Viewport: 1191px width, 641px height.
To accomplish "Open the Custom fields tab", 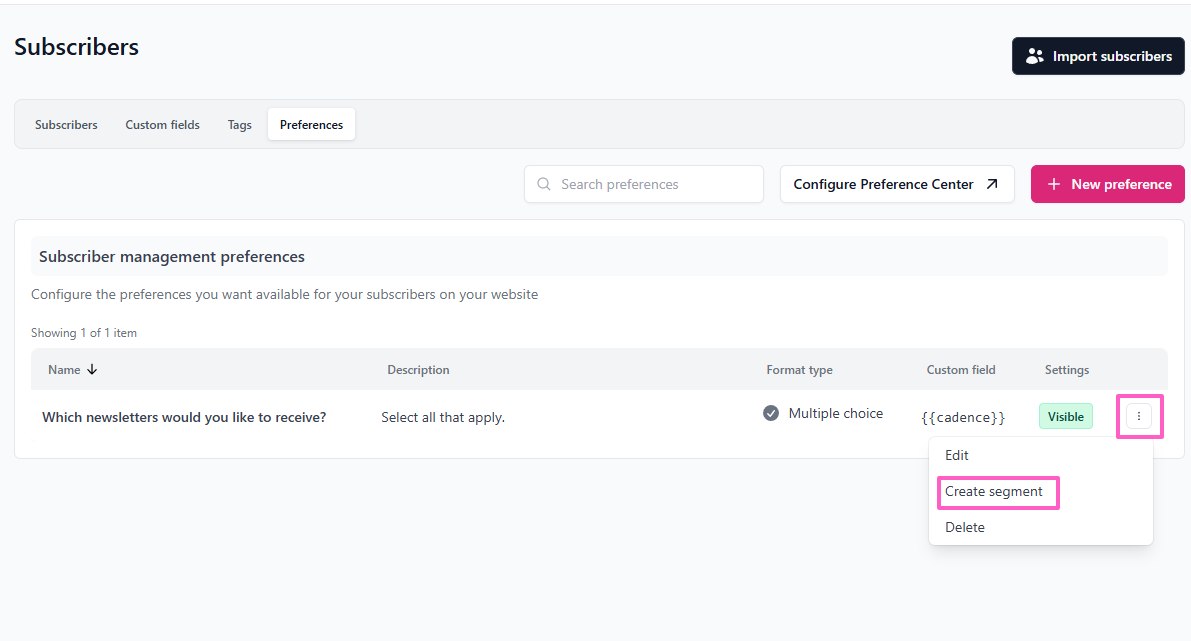I will pyautogui.click(x=162, y=125).
